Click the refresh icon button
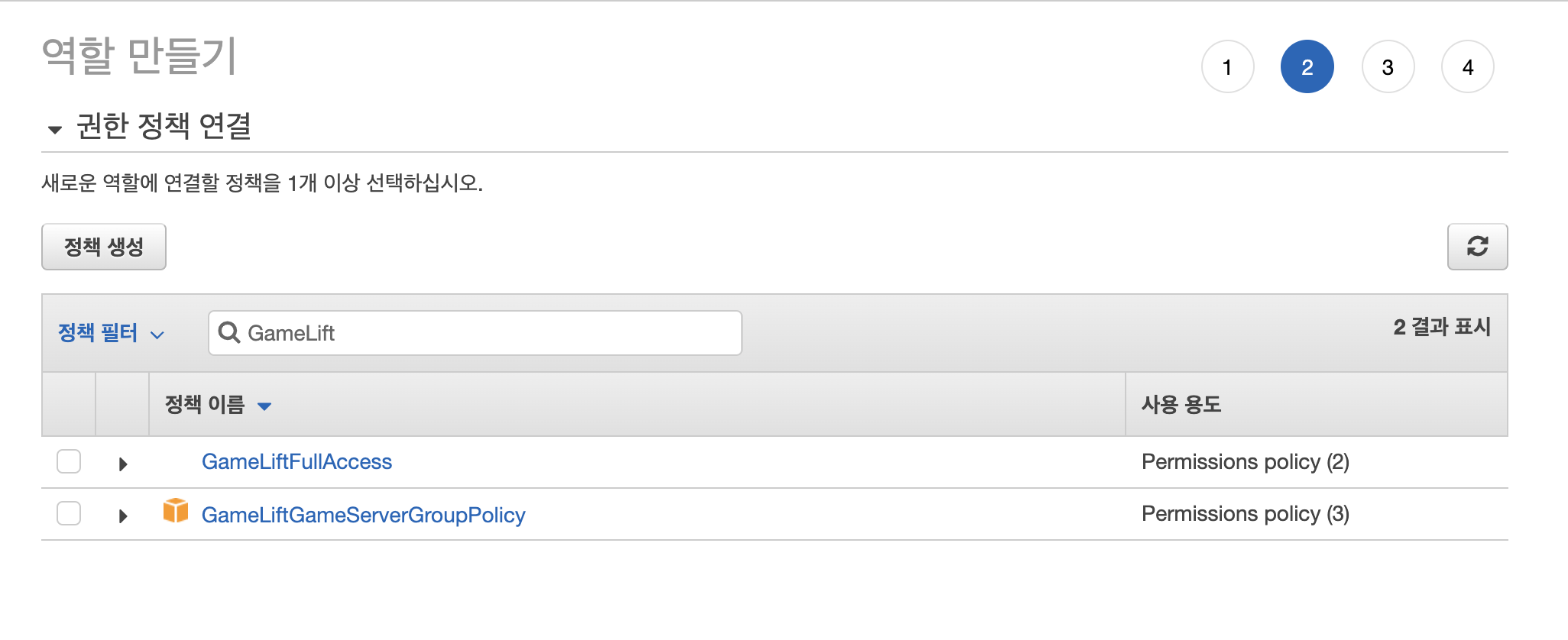The image size is (1568, 640). (x=1477, y=247)
